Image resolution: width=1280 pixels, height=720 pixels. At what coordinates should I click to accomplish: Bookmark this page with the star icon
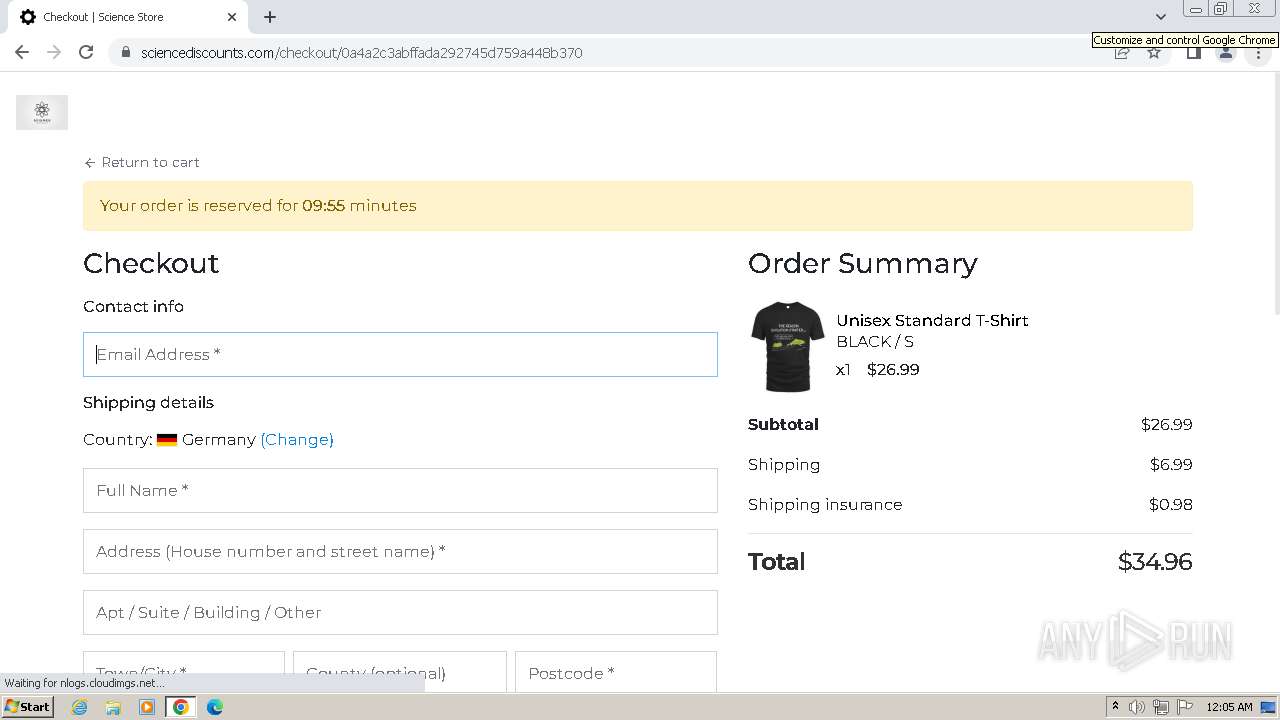pyautogui.click(x=1154, y=53)
